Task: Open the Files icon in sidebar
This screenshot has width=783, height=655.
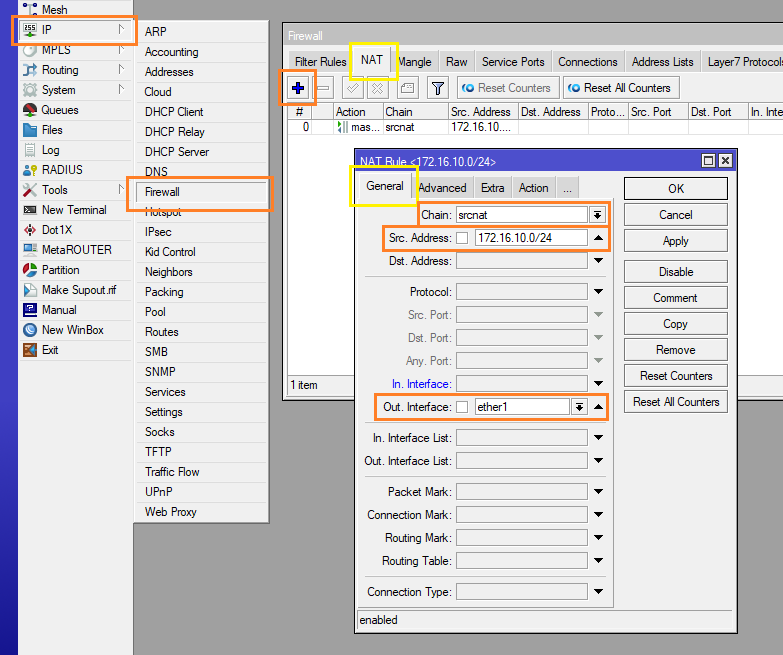Action: (x=29, y=130)
